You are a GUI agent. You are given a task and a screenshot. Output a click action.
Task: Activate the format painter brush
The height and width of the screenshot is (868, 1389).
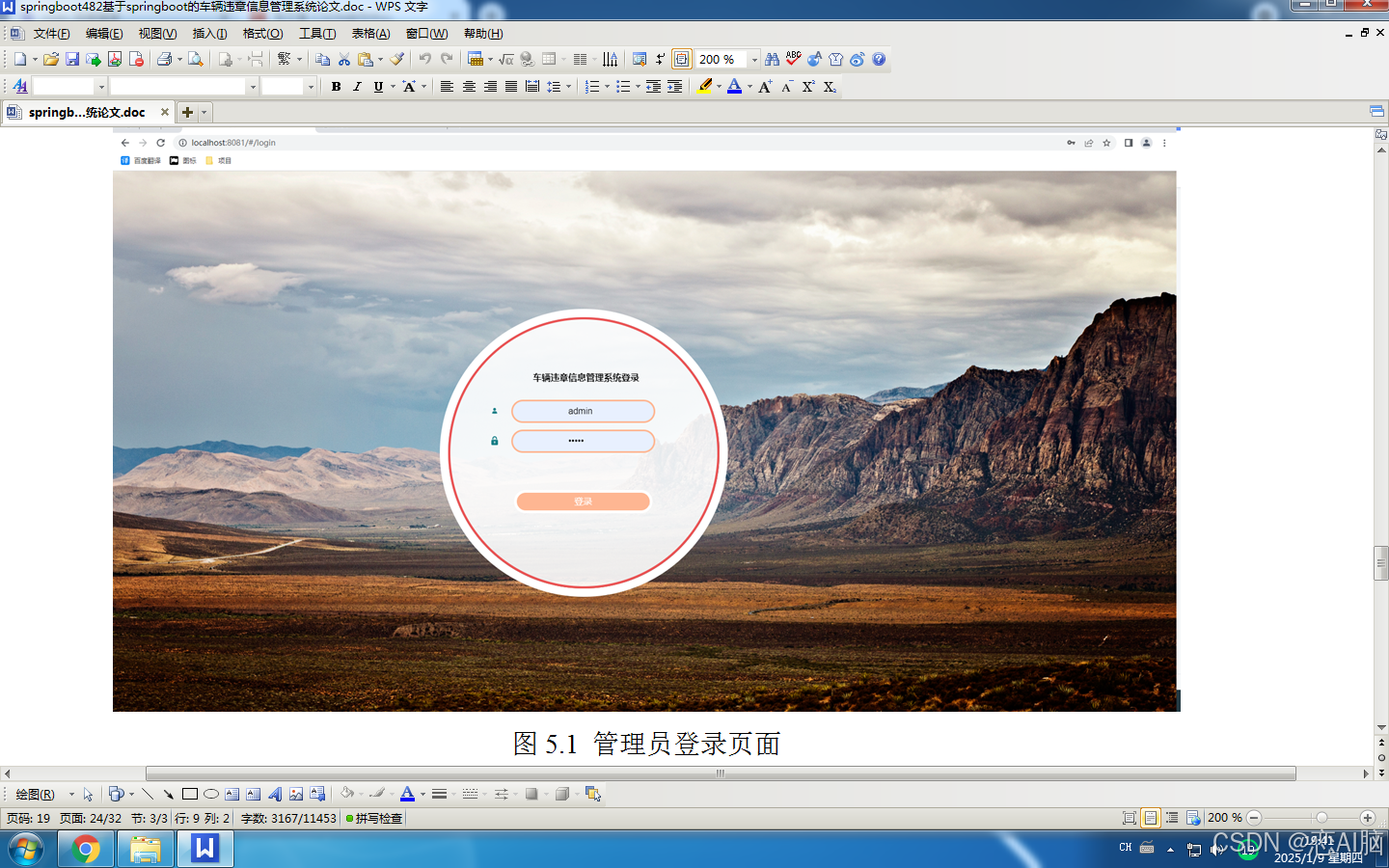pos(396,59)
